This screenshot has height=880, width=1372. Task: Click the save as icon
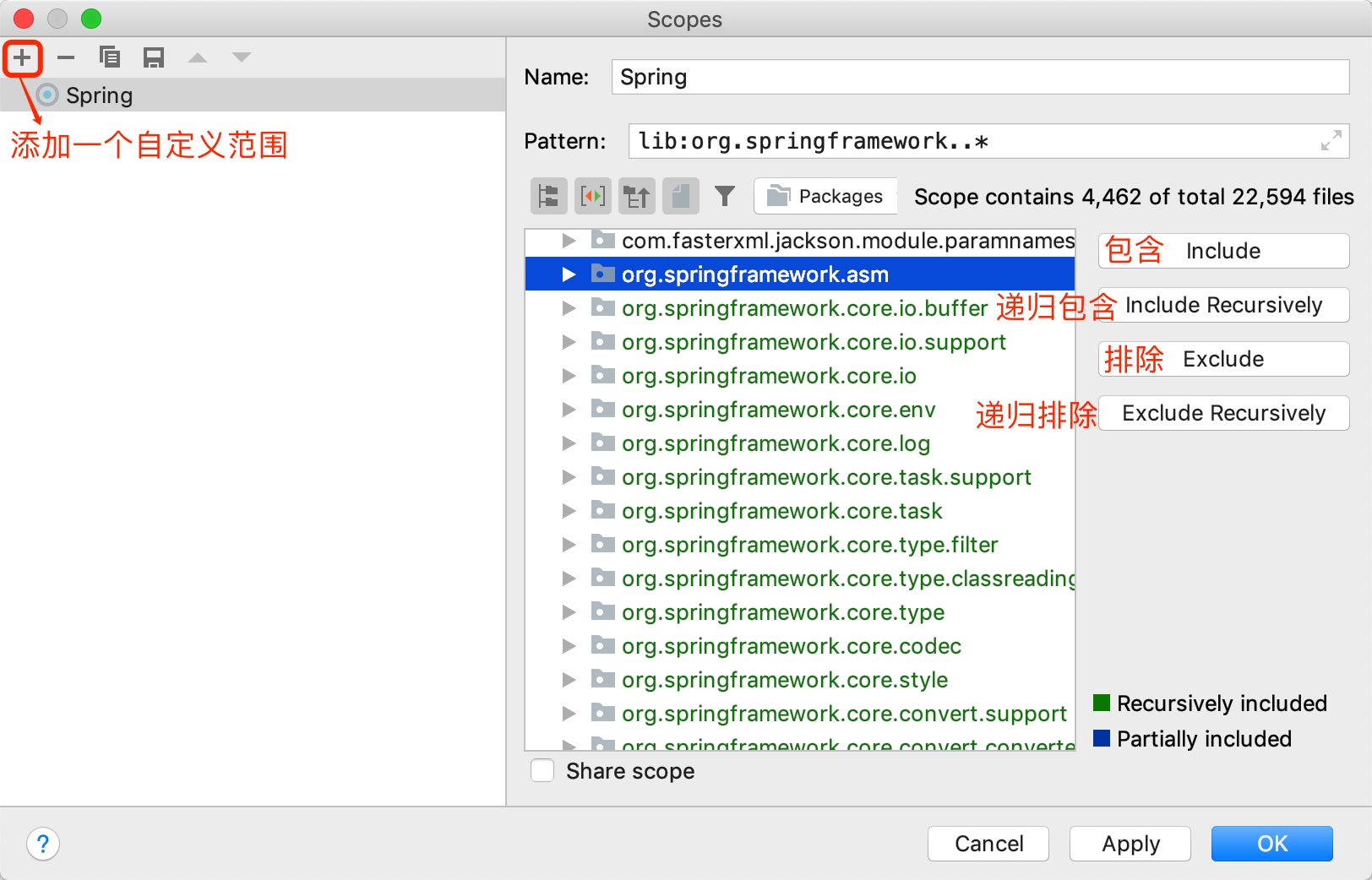(154, 57)
